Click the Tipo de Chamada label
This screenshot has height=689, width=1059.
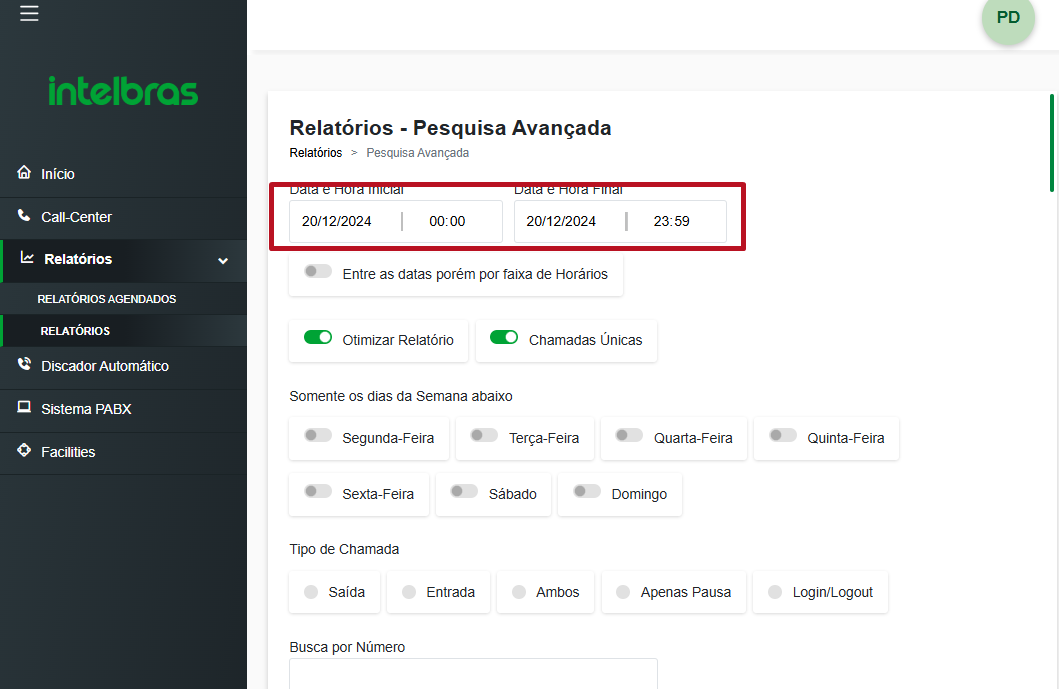(x=344, y=549)
